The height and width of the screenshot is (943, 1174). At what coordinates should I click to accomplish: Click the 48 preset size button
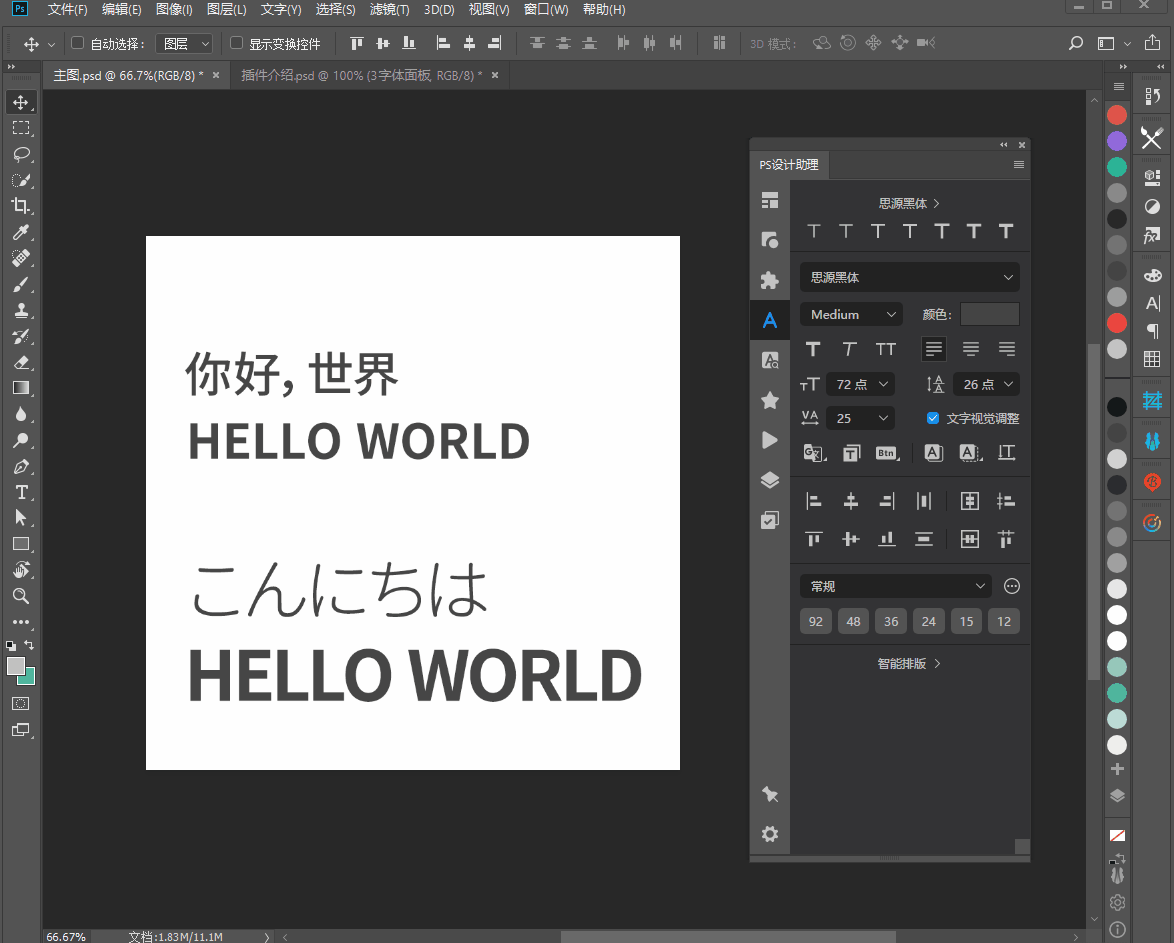(x=853, y=621)
